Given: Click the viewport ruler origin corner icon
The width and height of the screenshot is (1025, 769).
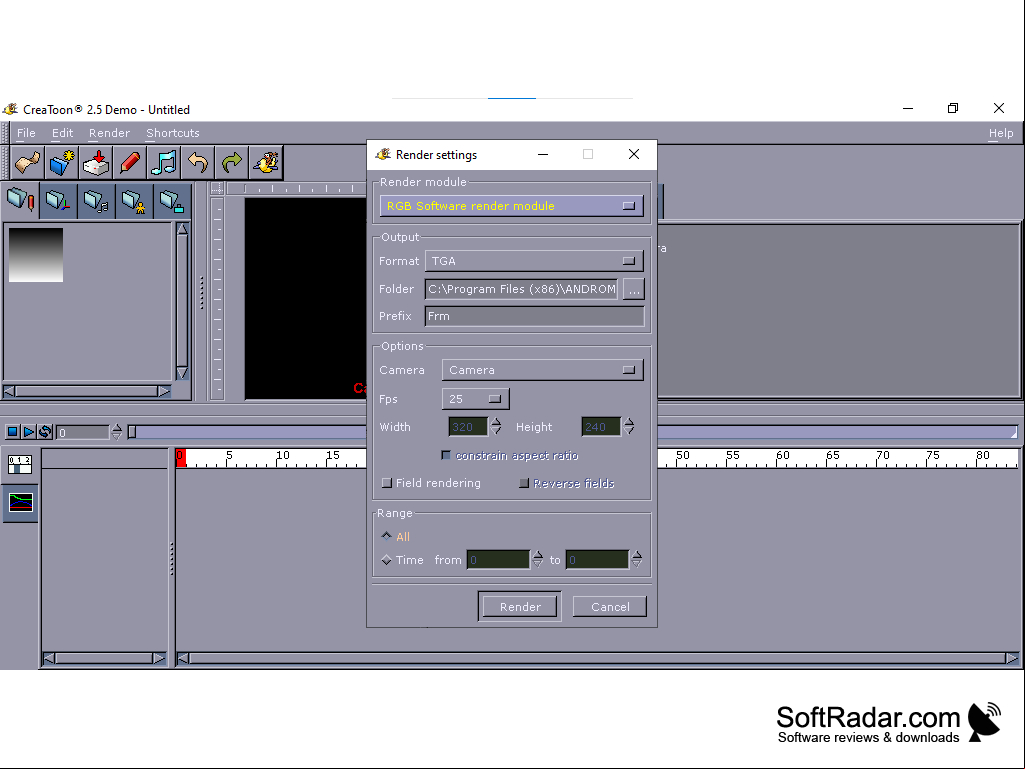Looking at the screenshot, I should click(217, 189).
